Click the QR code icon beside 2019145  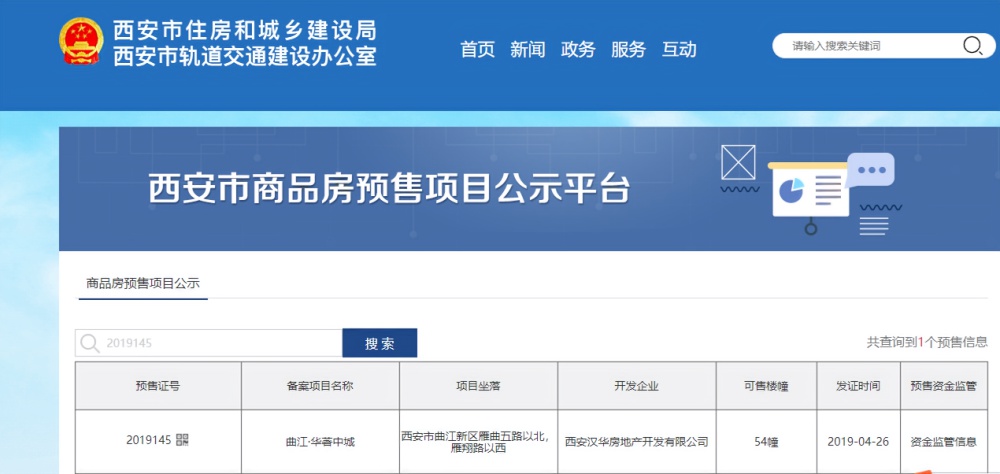183,440
